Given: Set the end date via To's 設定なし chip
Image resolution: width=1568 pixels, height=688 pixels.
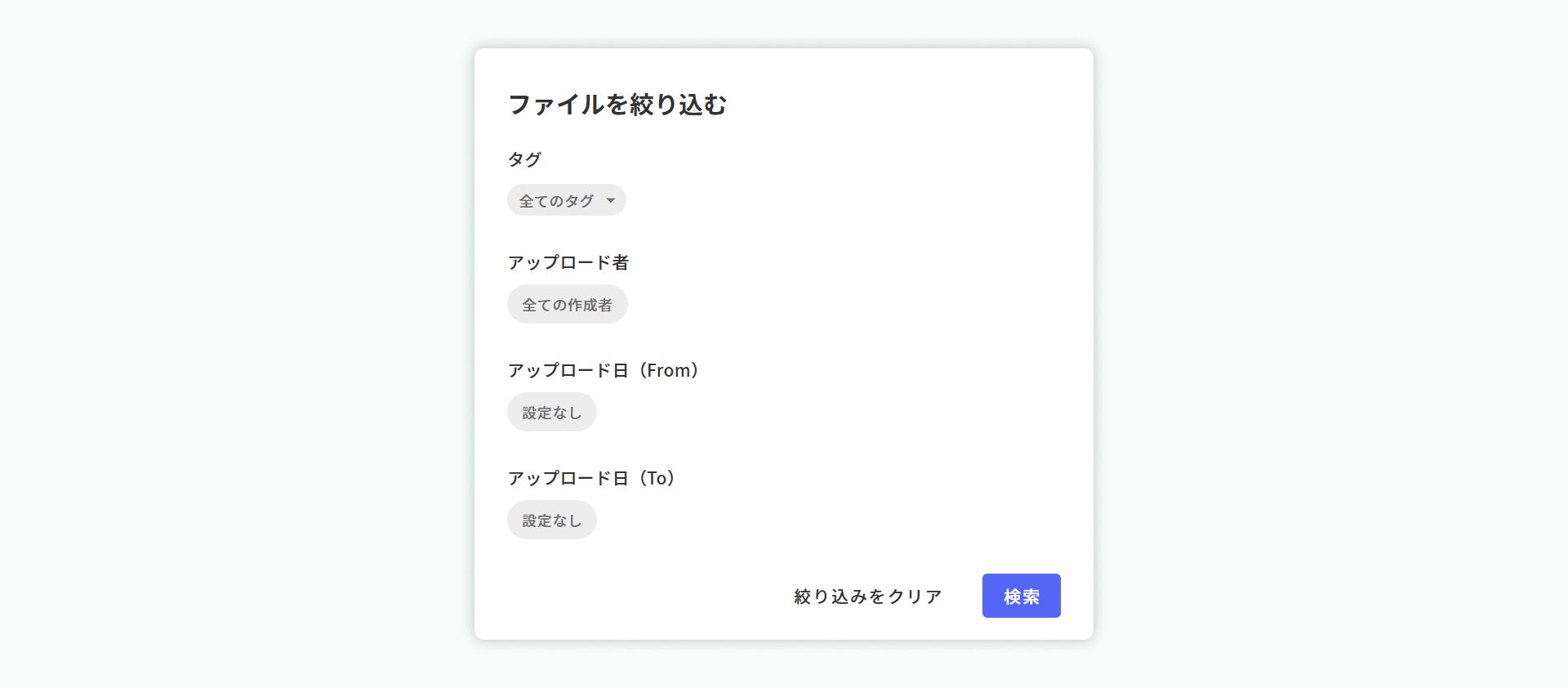Looking at the screenshot, I should [x=551, y=520].
